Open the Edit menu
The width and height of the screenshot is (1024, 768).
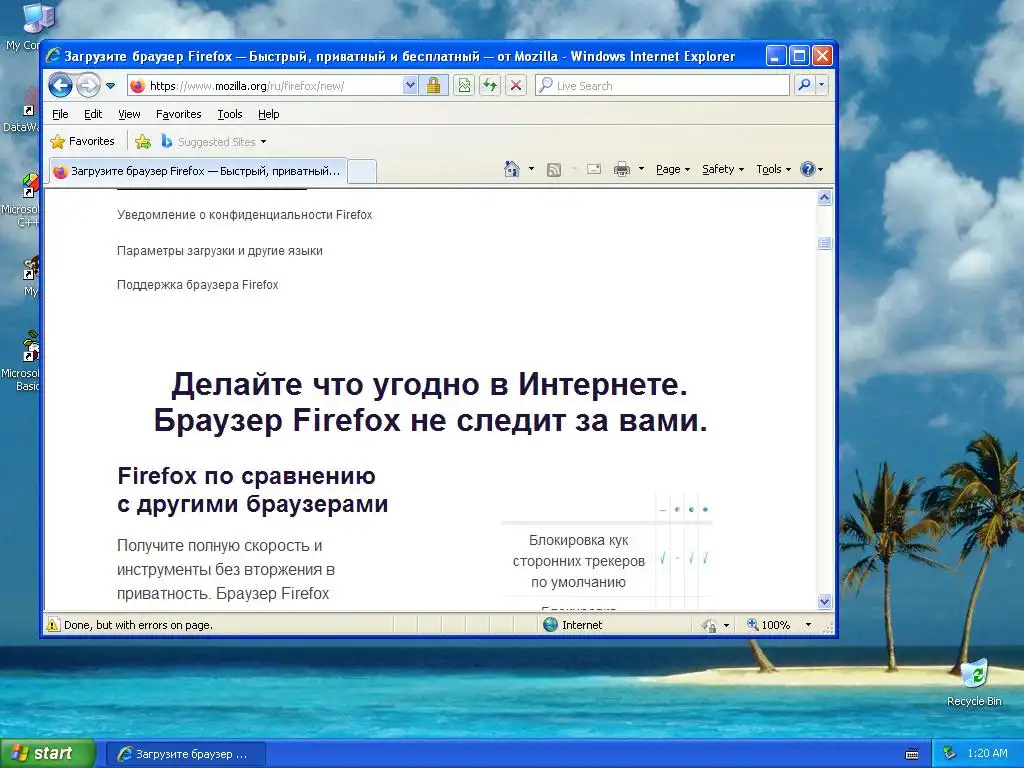[x=93, y=114]
